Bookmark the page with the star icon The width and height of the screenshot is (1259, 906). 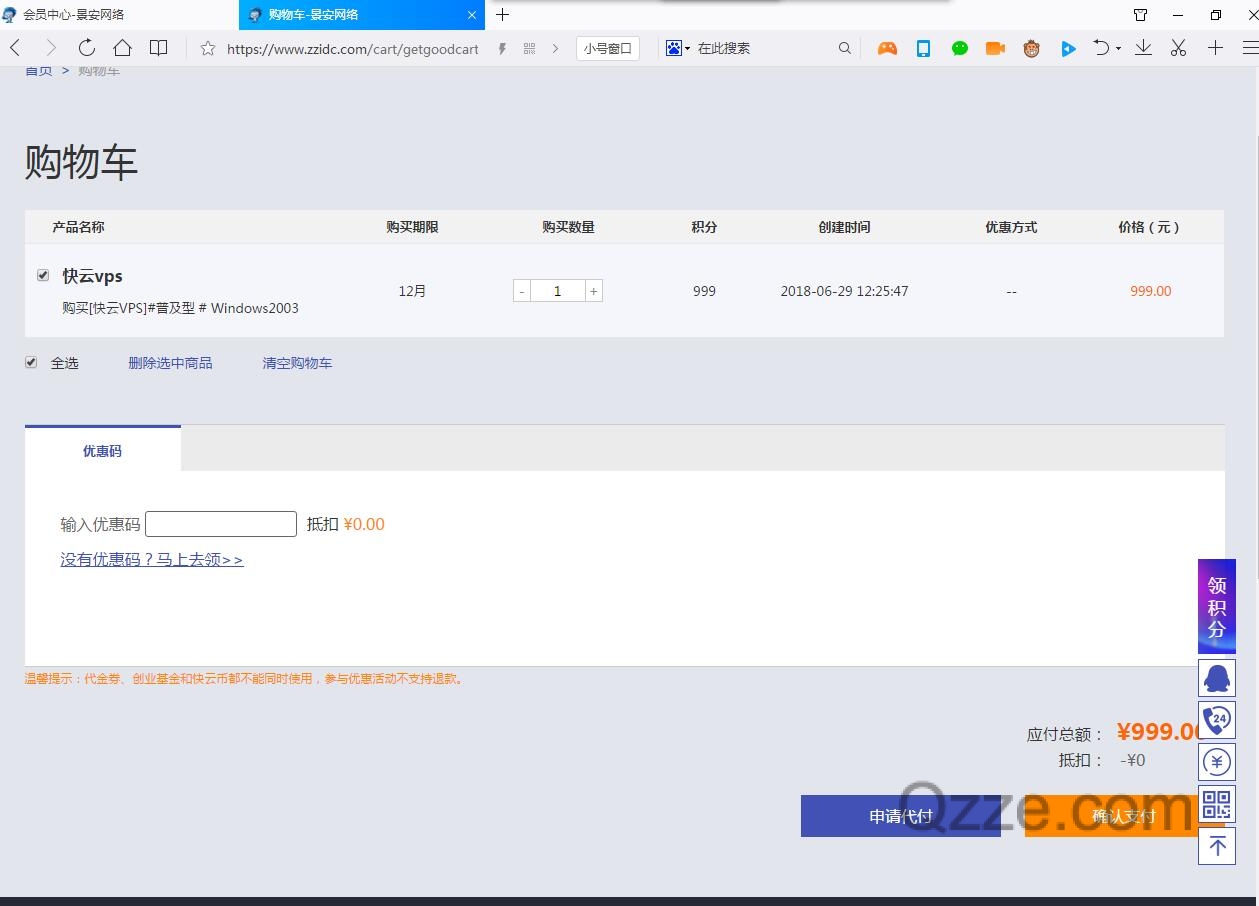point(207,48)
